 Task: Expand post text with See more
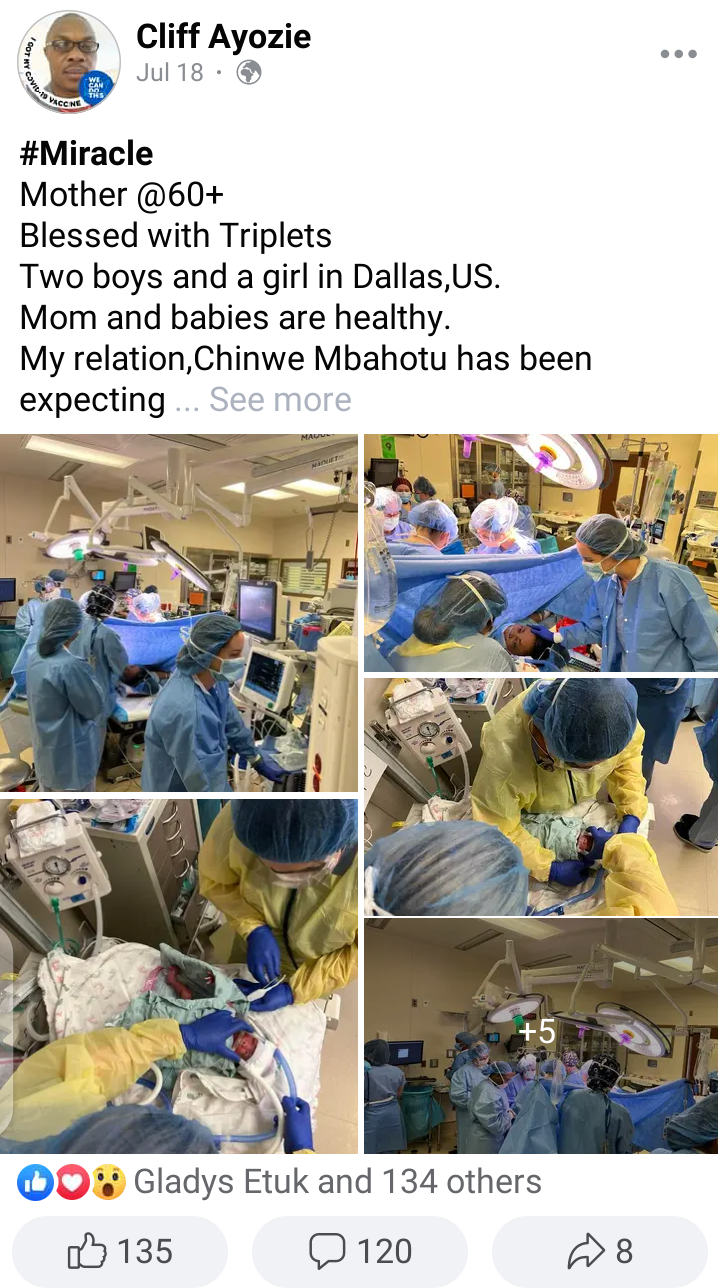280,400
